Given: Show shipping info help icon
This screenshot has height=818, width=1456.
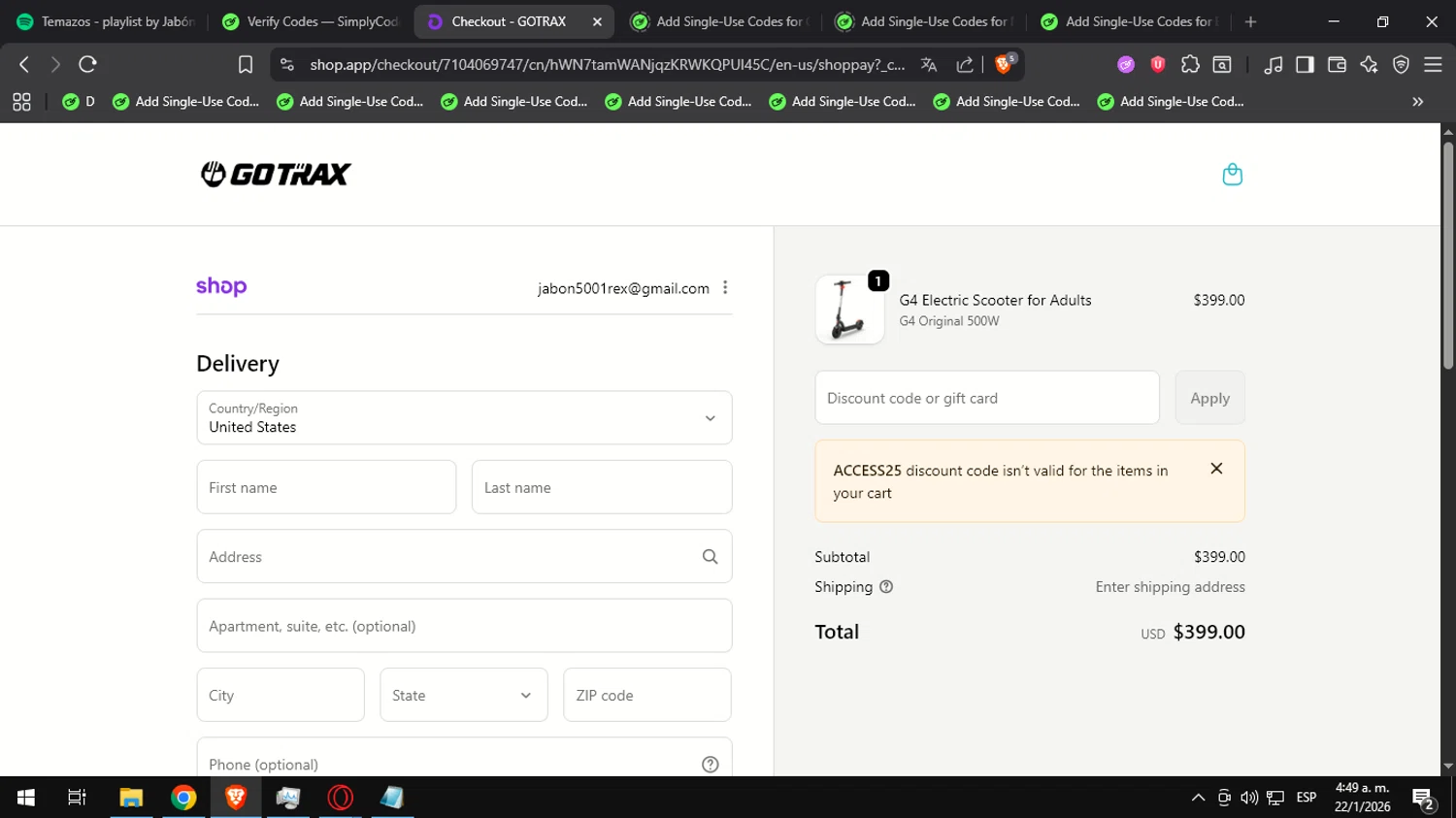Looking at the screenshot, I should (886, 587).
